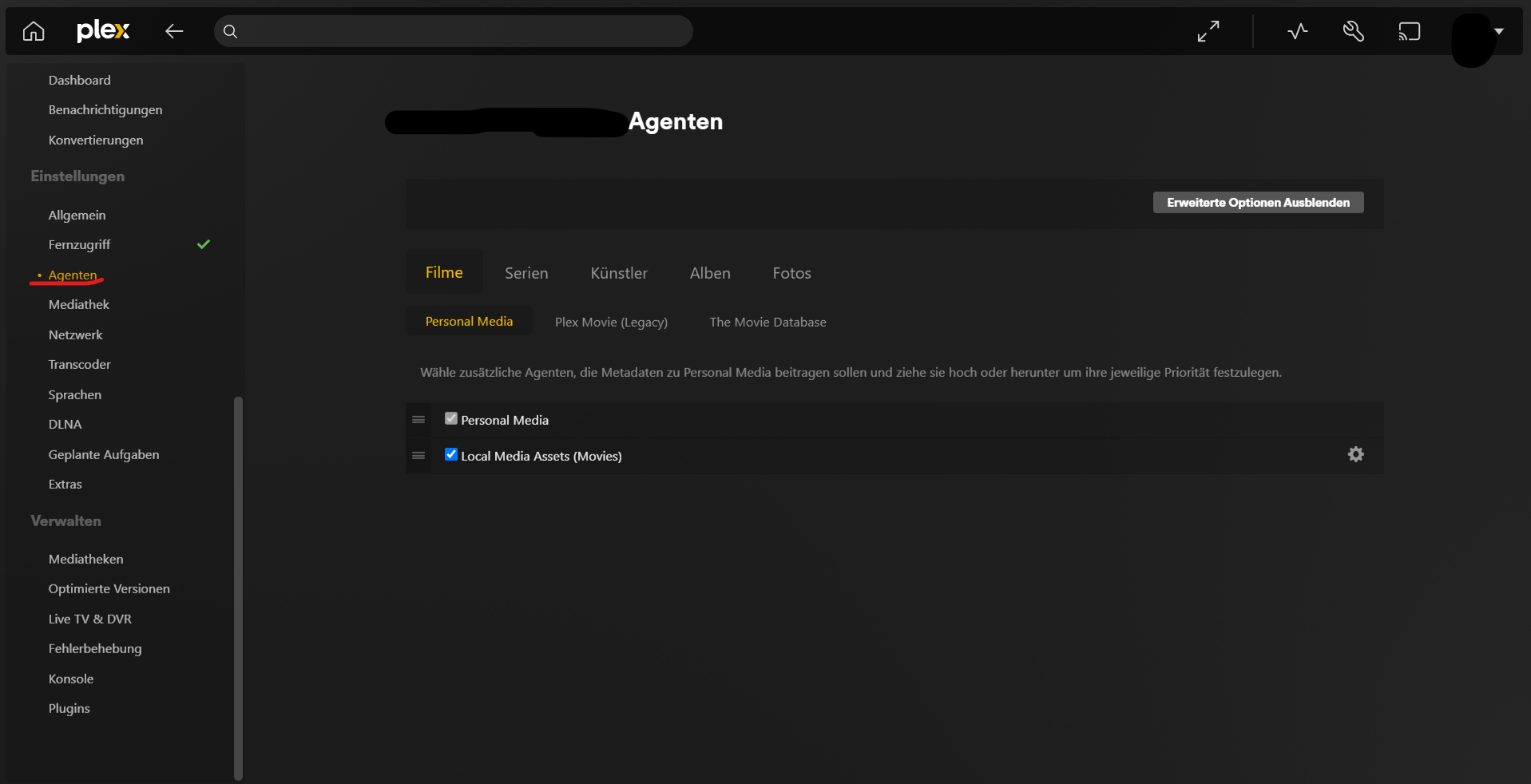Image resolution: width=1531 pixels, height=784 pixels.
Task: Open Sprachen settings
Action: coord(74,394)
